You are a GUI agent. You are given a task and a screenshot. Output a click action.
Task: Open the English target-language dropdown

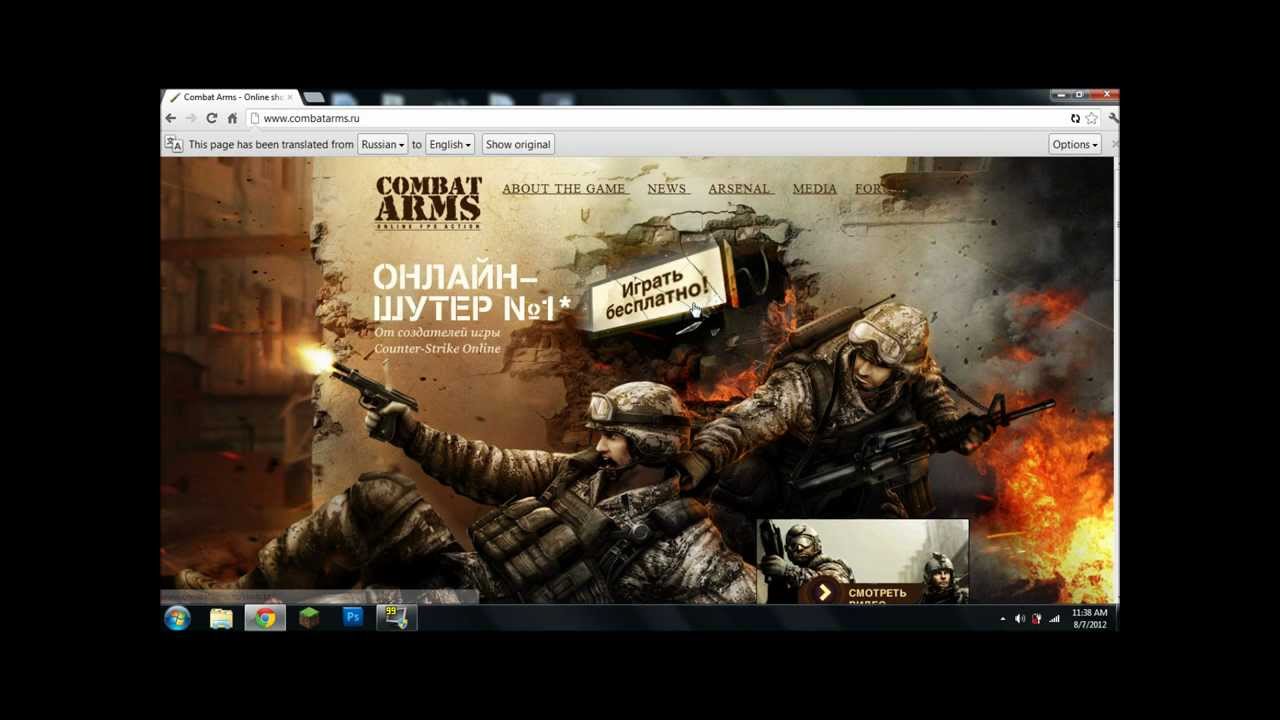click(449, 144)
